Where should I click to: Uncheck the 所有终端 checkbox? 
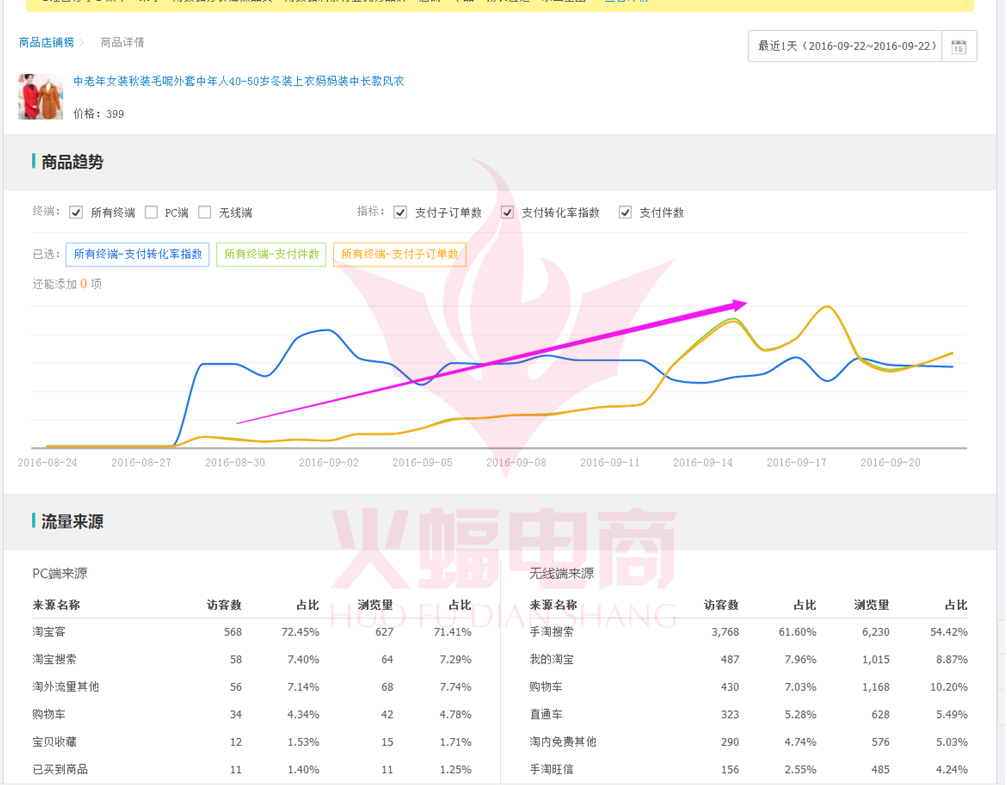point(76,213)
